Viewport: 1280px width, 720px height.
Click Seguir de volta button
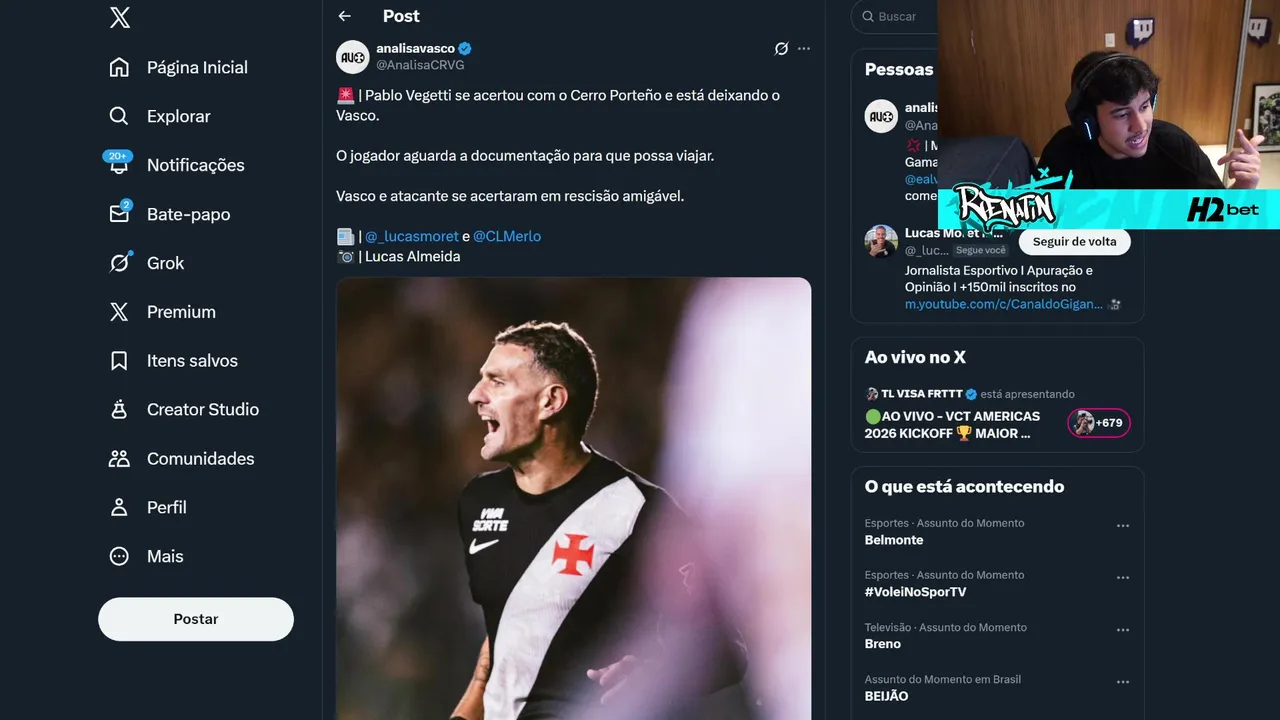(x=1074, y=241)
